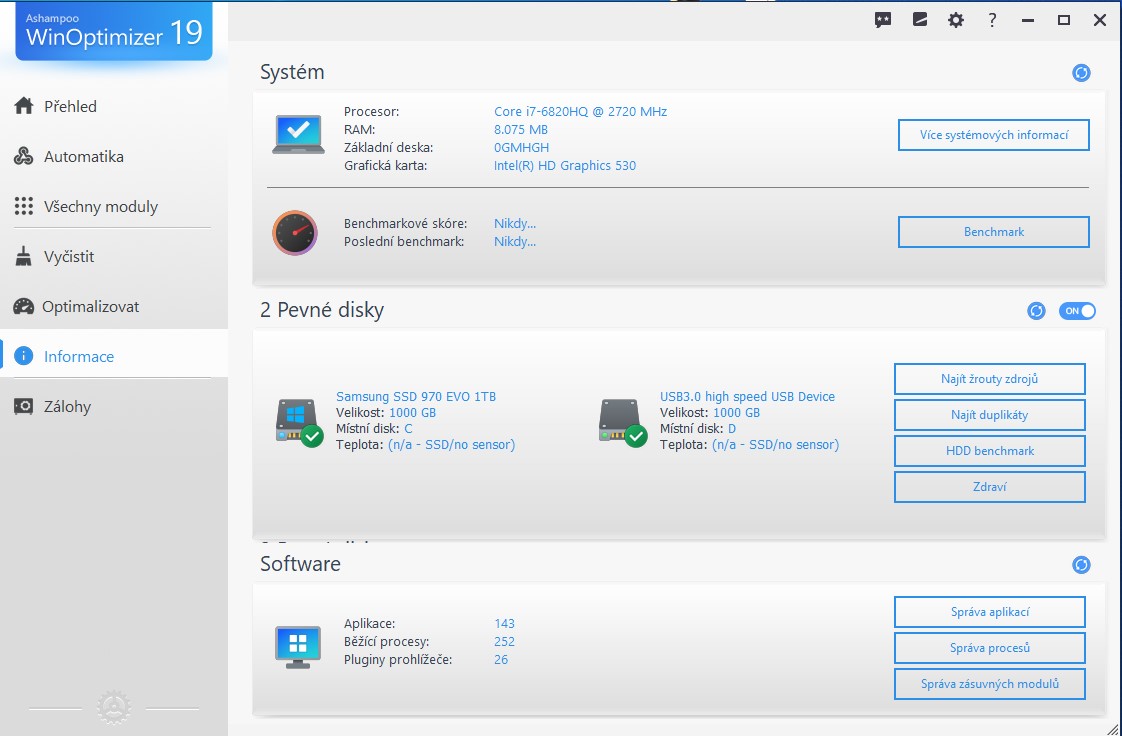
Task: Click RAM value 8.075 MB
Action: [x=521, y=129]
